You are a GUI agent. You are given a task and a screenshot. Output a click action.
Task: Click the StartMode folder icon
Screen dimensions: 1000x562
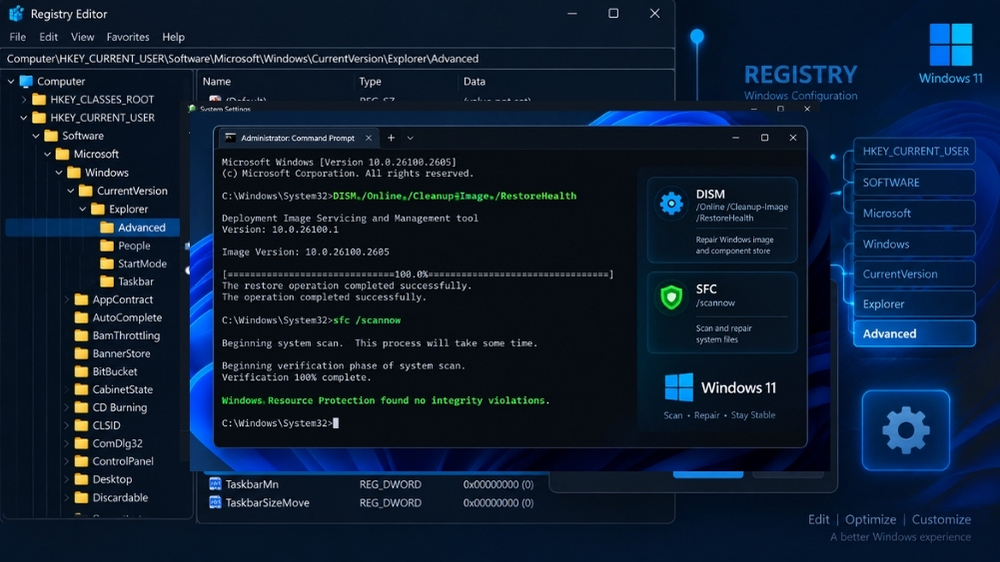click(107, 263)
